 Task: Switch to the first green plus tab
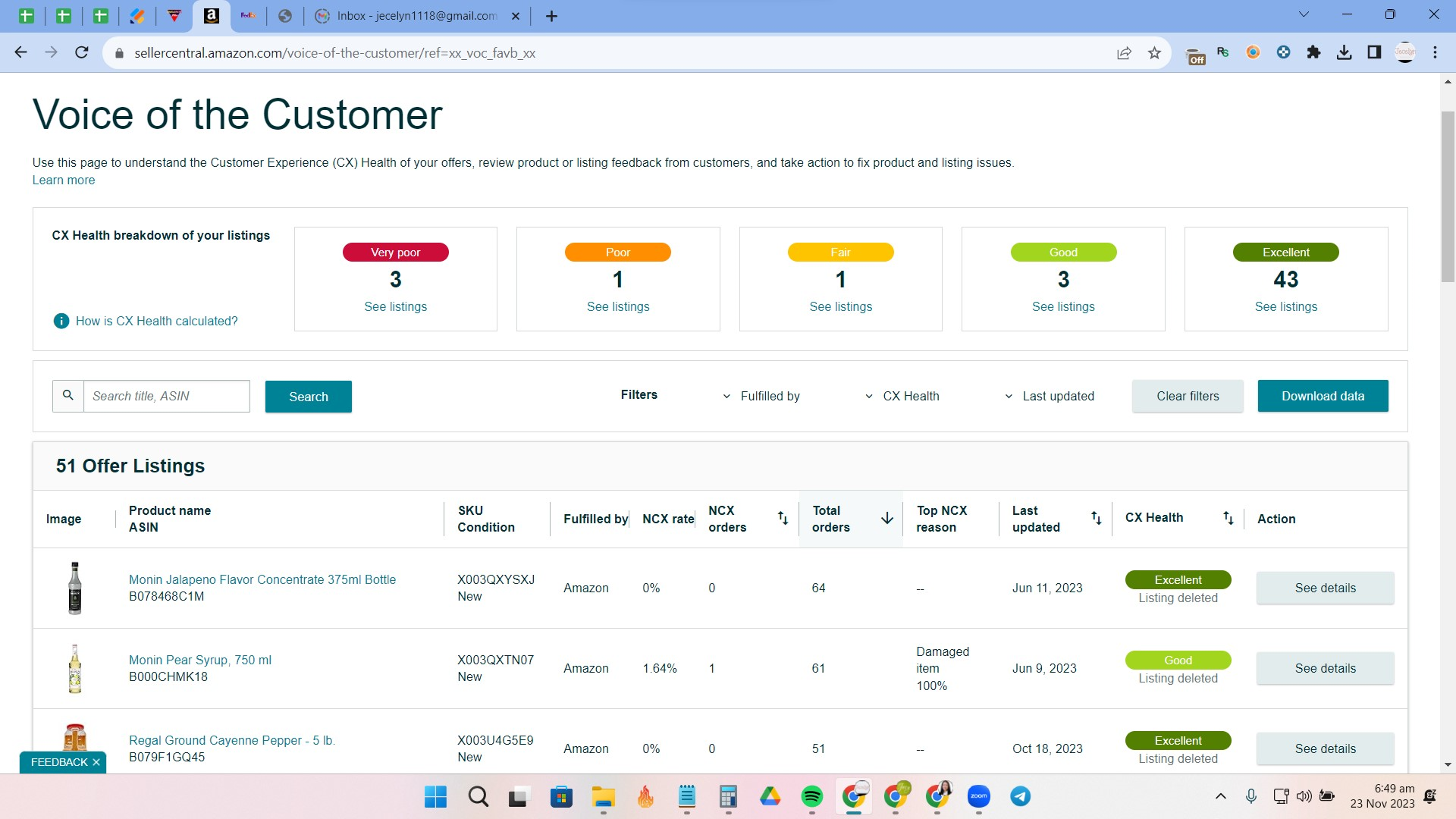coord(27,16)
